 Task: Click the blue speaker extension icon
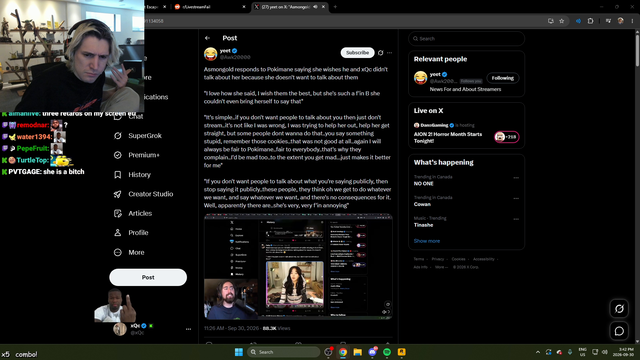click(x=578, y=21)
